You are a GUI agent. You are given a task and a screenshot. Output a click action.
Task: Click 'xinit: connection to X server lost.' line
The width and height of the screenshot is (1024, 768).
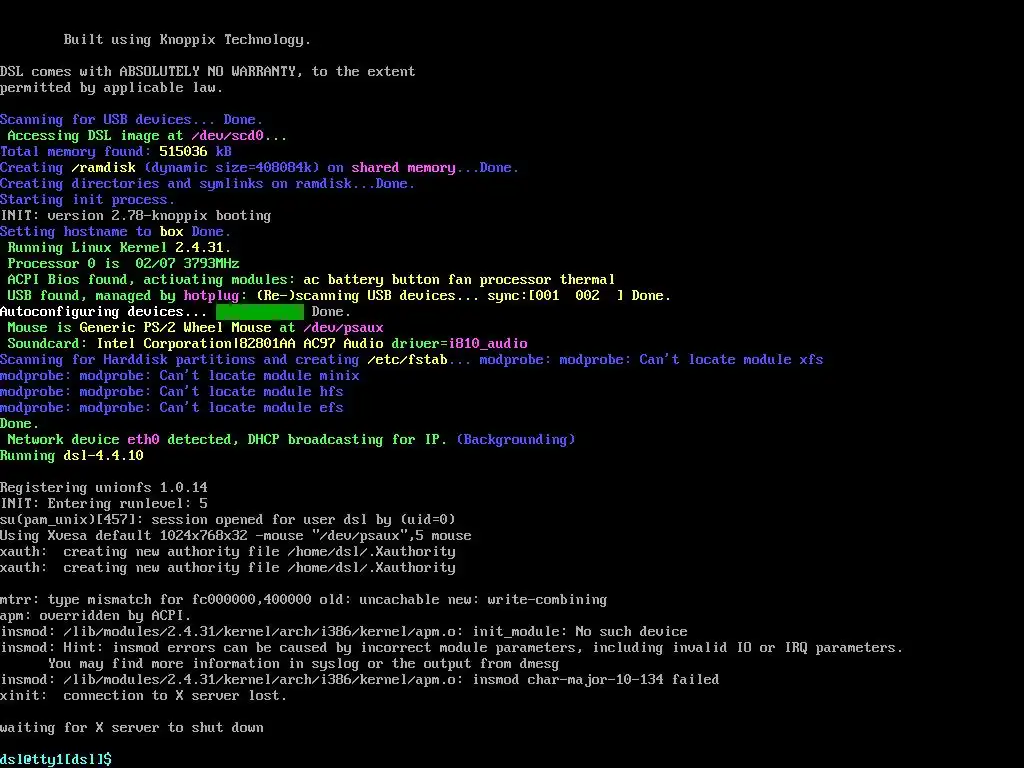[x=144, y=696]
